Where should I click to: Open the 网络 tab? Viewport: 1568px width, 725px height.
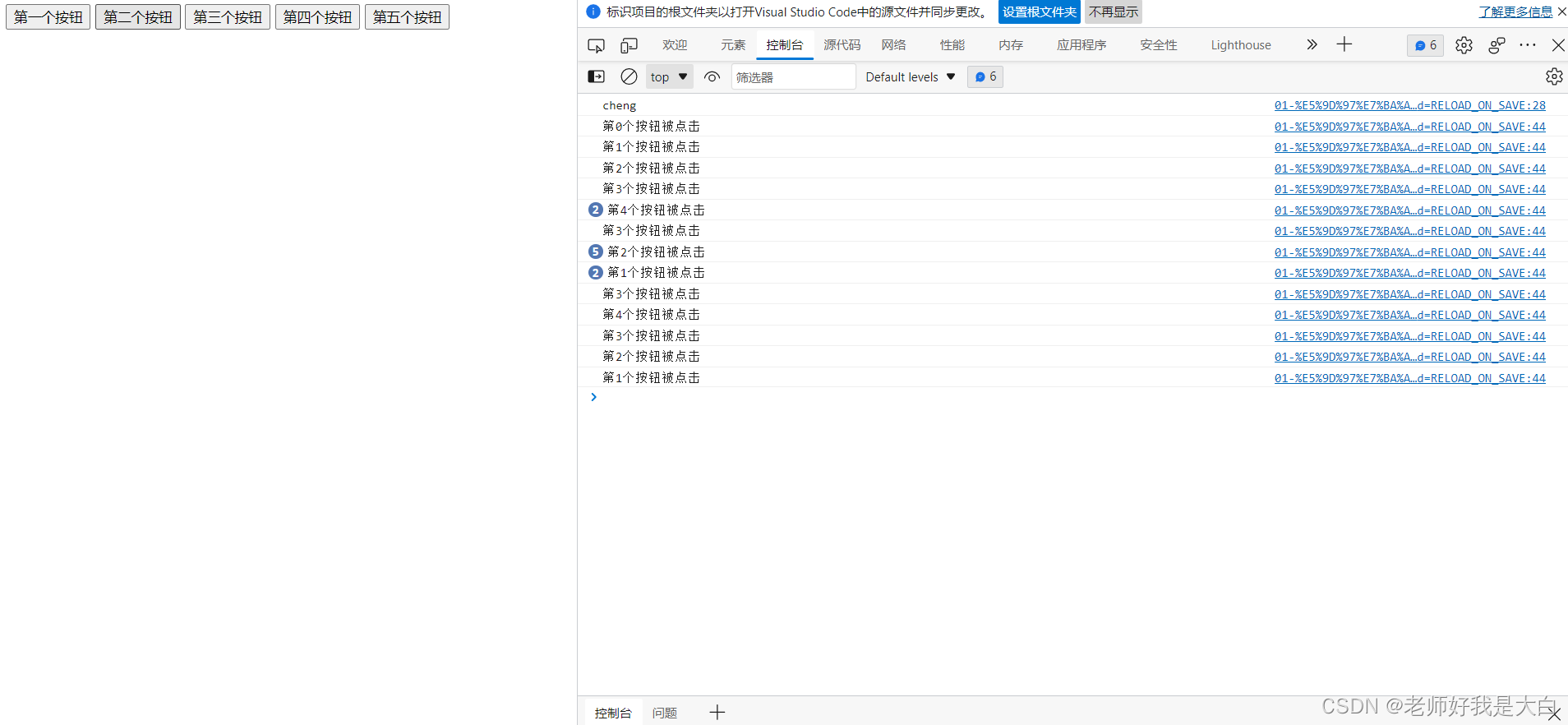(893, 45)
